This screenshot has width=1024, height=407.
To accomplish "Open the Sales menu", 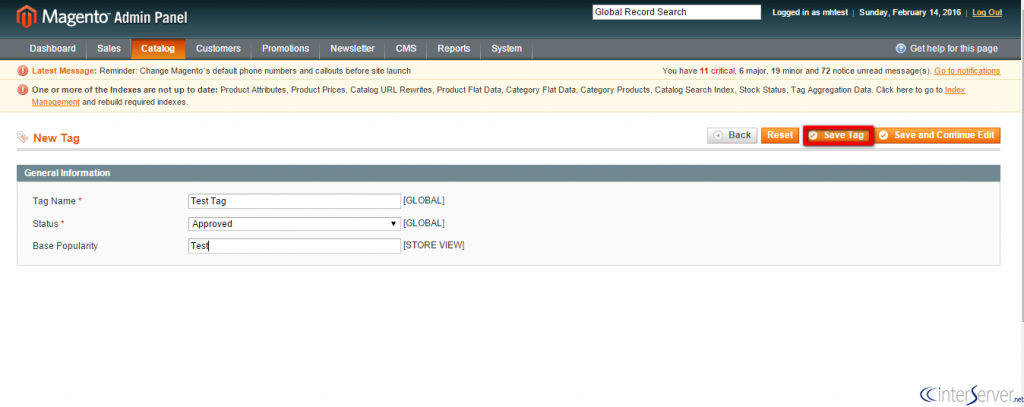I will (x=109, y=48).
